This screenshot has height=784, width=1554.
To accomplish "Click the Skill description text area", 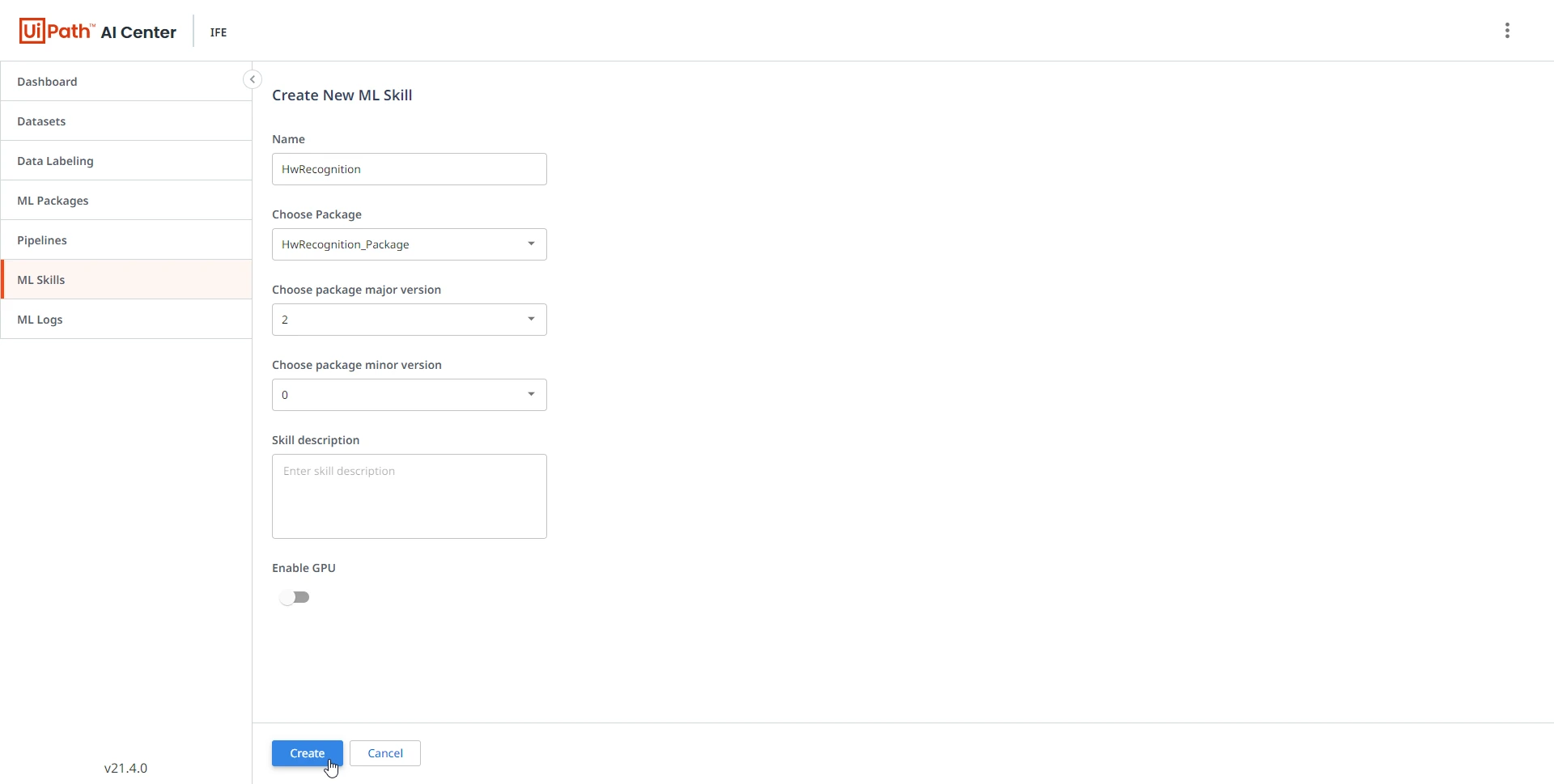I will click(410, 497).
